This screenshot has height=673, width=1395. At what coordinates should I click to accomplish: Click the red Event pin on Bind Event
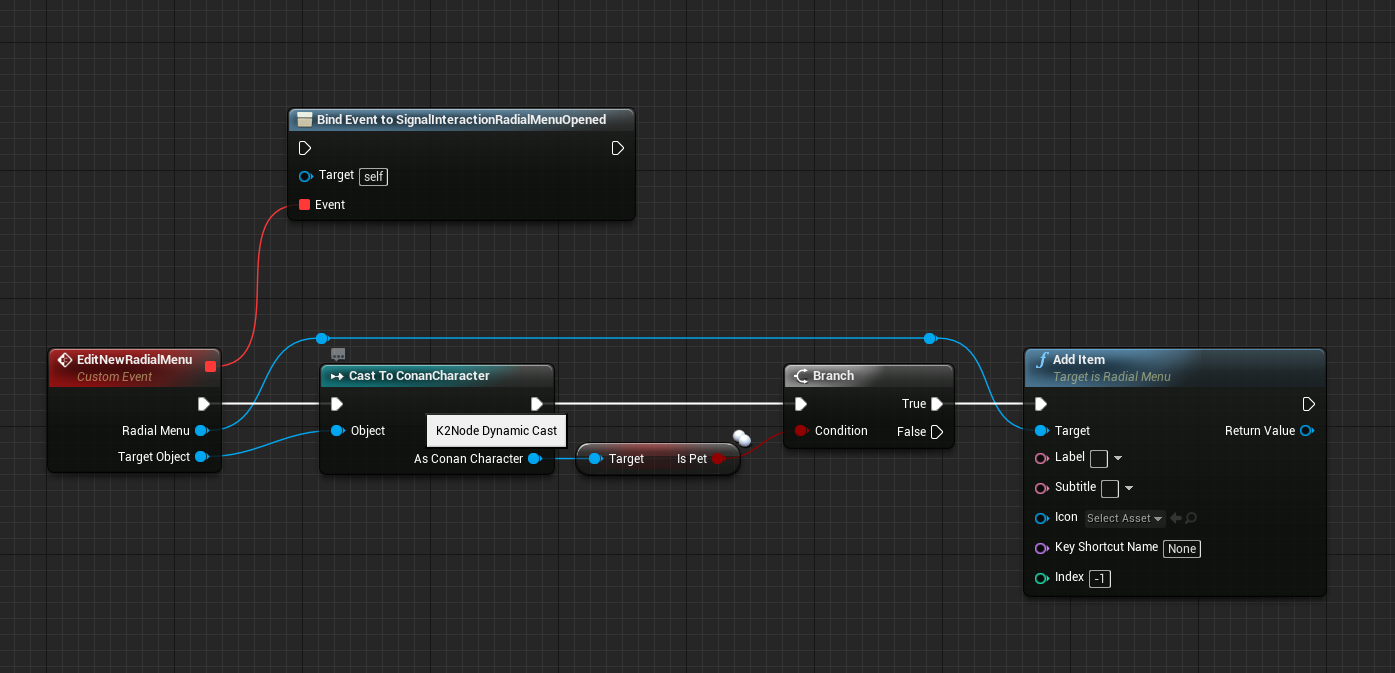[x=305, y=205]
